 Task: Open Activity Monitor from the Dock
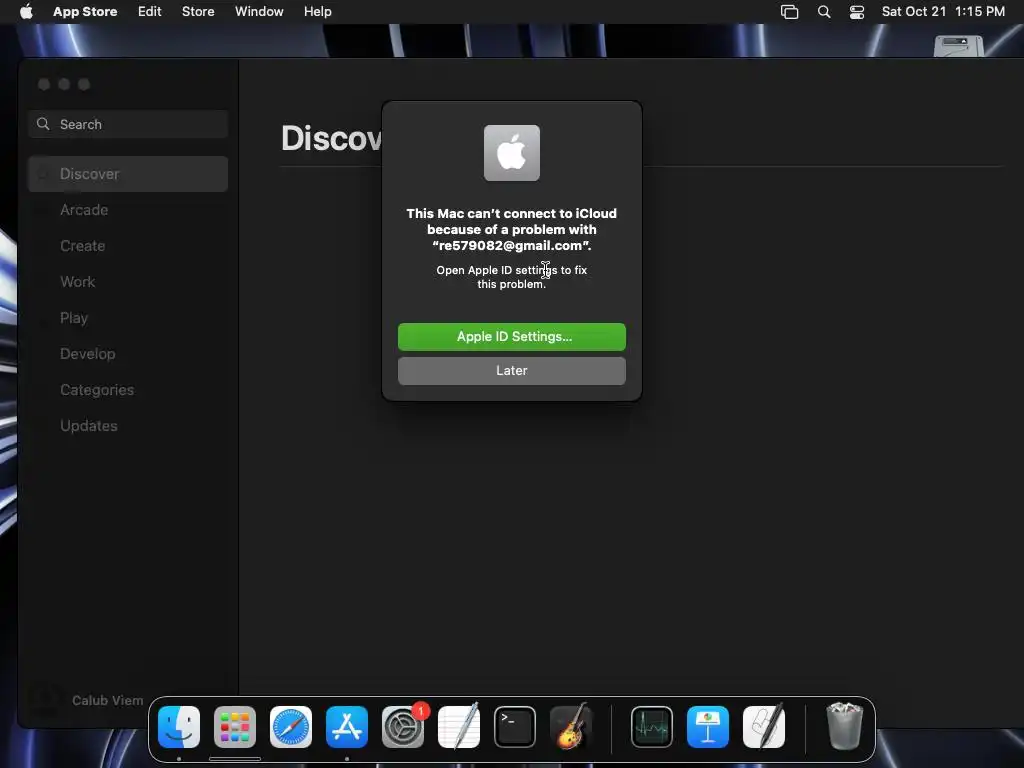(652, 727)
